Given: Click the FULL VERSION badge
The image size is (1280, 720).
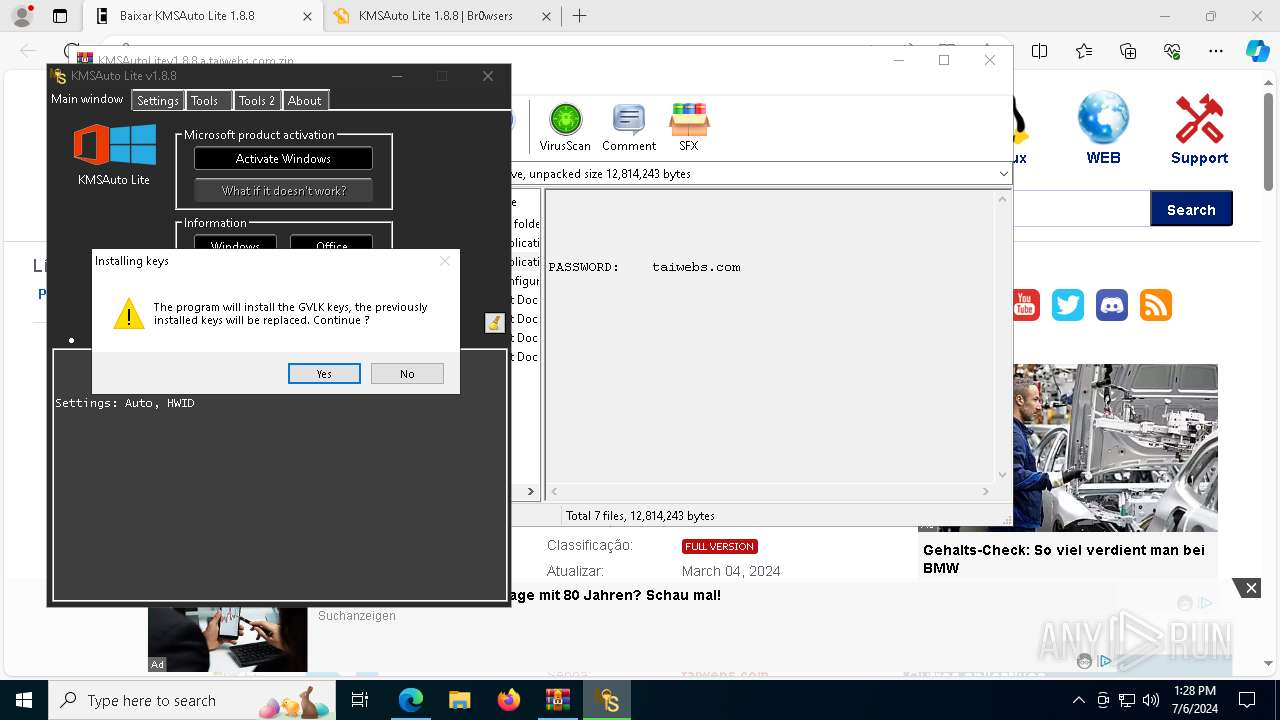Looking at the screenshot, I should point(720,546).
